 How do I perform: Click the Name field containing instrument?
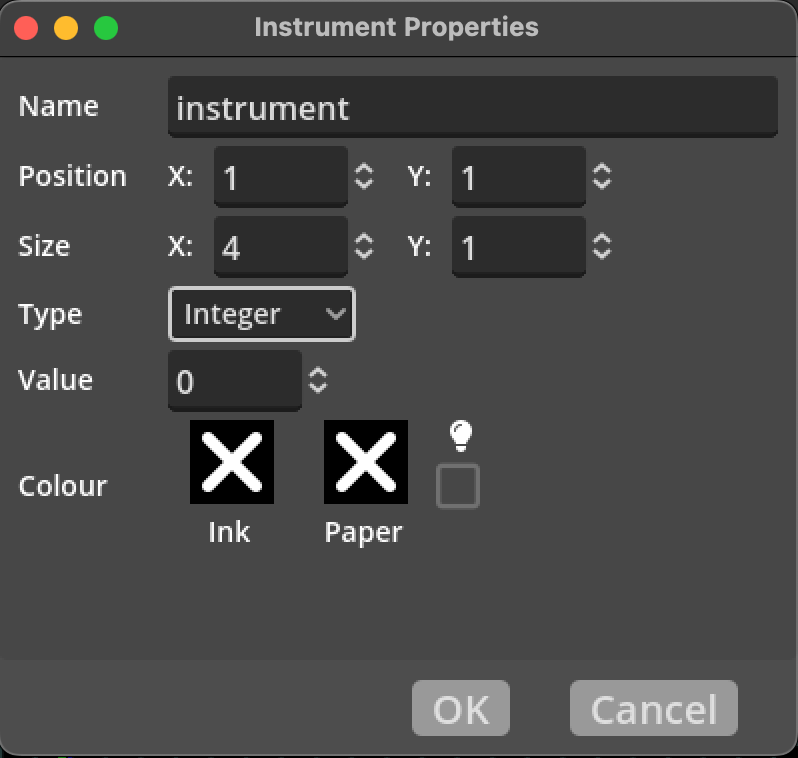[472, 107]
